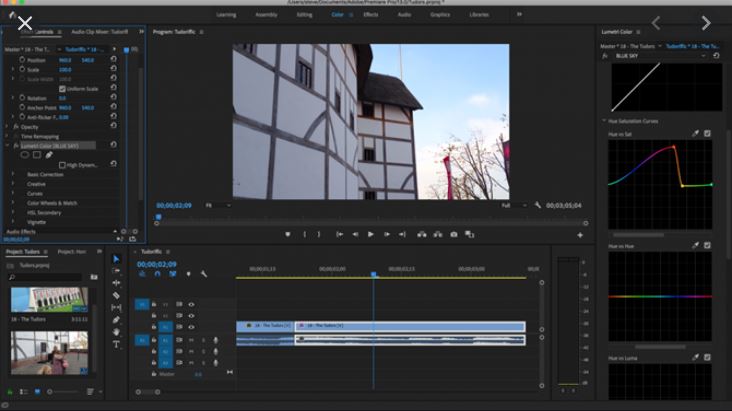
Task: Reset the Rotation parameter
Action: click(113, 97)
